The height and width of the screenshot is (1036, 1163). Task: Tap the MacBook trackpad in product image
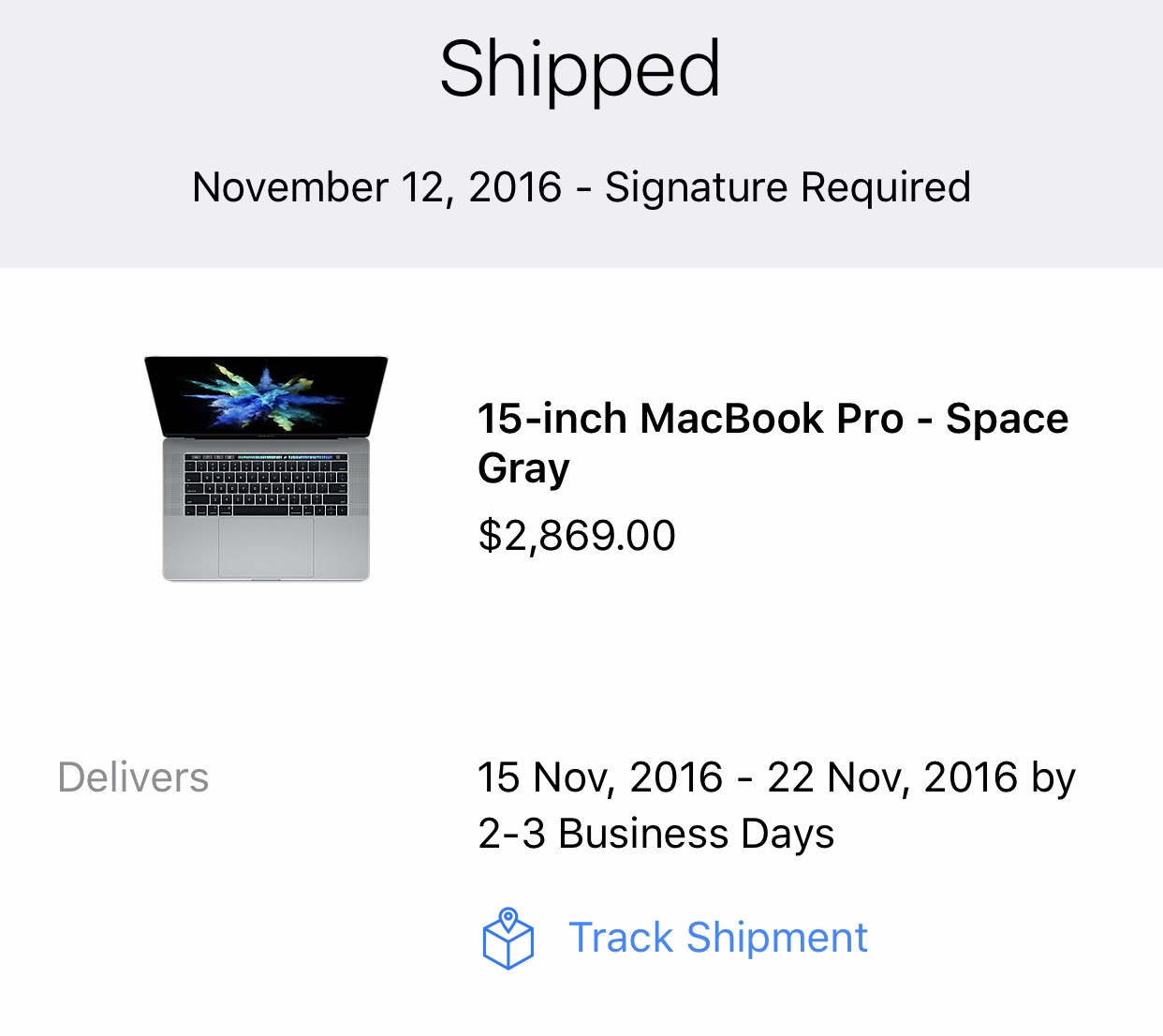266,545
